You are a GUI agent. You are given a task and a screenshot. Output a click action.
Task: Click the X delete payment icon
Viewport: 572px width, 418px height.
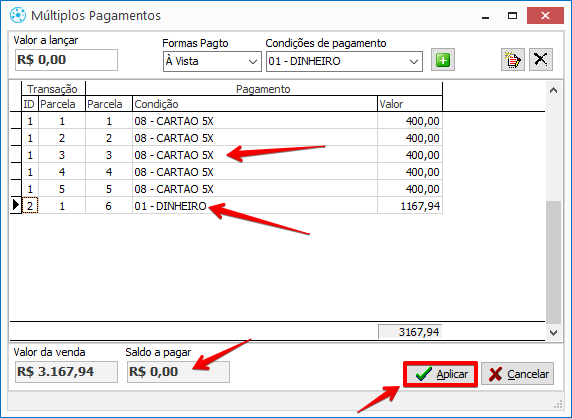click(541, 59)
